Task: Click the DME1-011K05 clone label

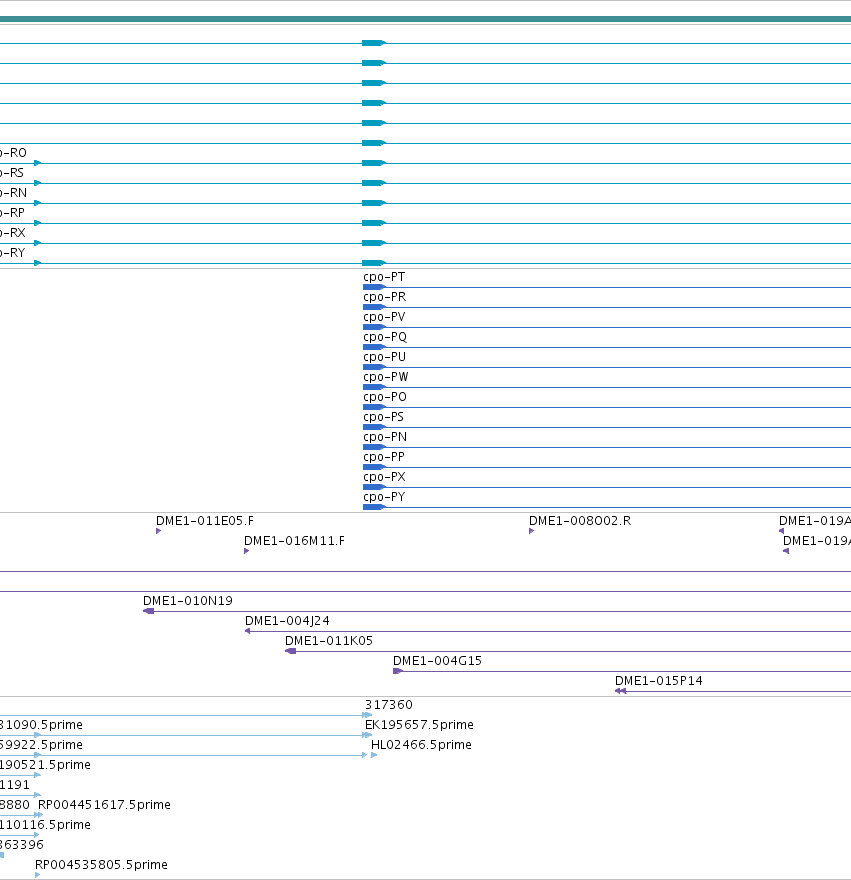Action: pyautogui.click(x=329, y=641)
